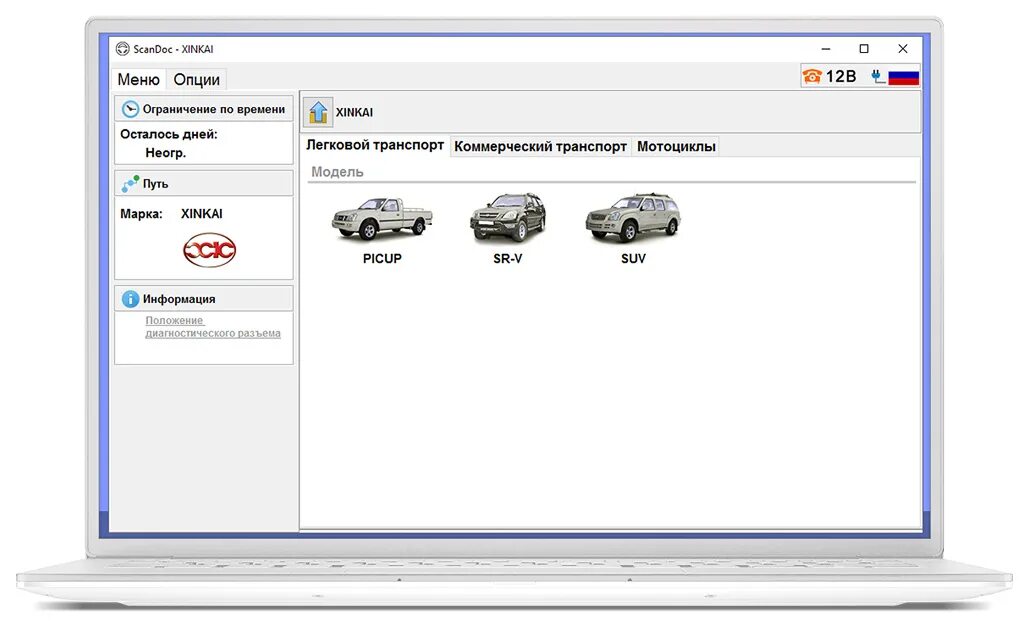Select the PICUP pickup truck thumbnail

pos(382,218)
